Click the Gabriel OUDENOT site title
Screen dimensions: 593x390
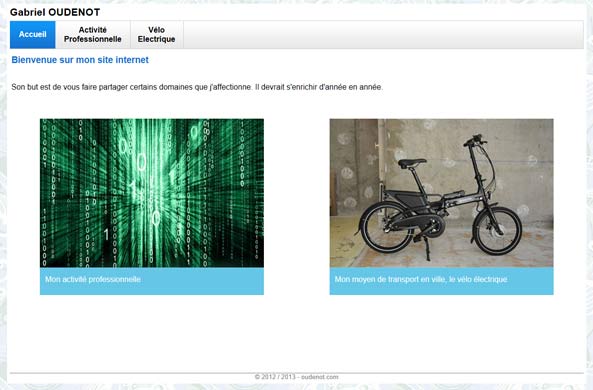55,12
